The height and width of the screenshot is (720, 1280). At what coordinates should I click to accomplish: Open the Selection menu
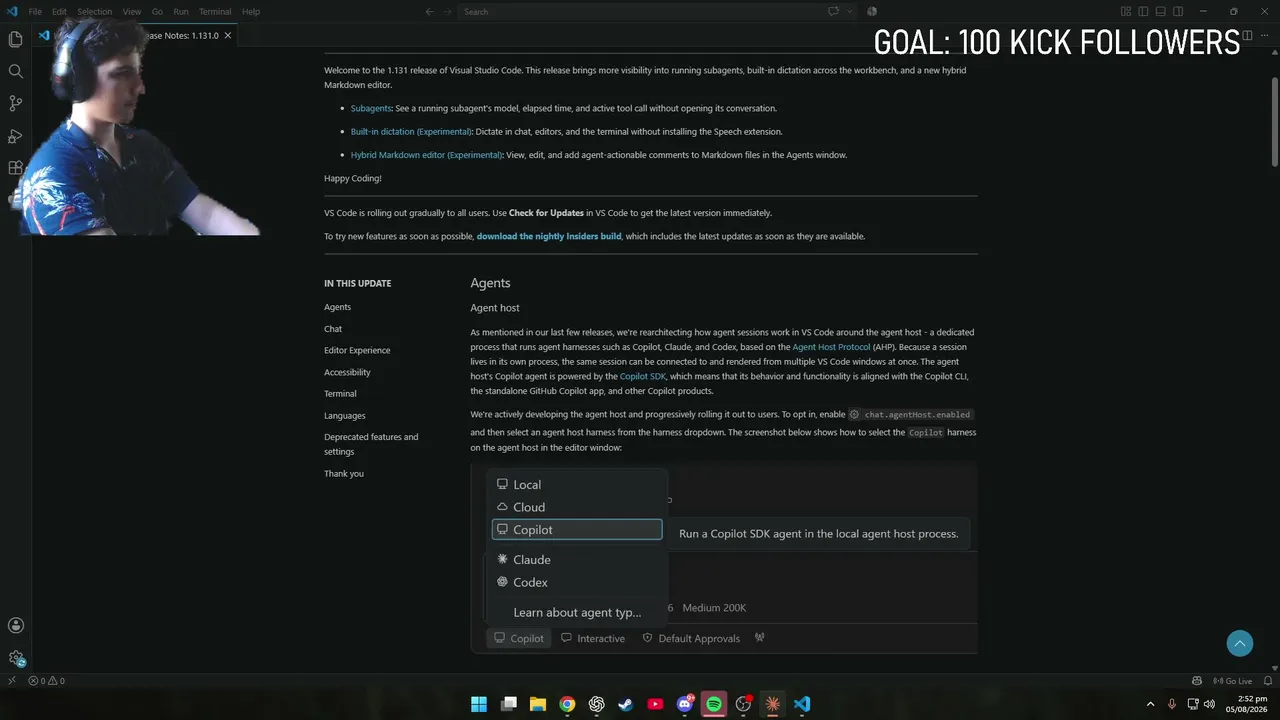click(x=95, y=12)
